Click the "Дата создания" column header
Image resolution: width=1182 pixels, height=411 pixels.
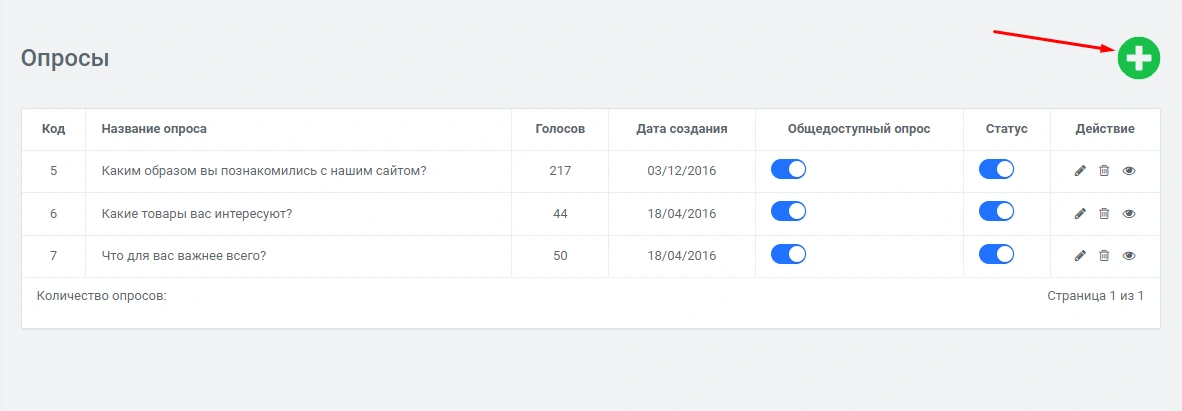682,129
